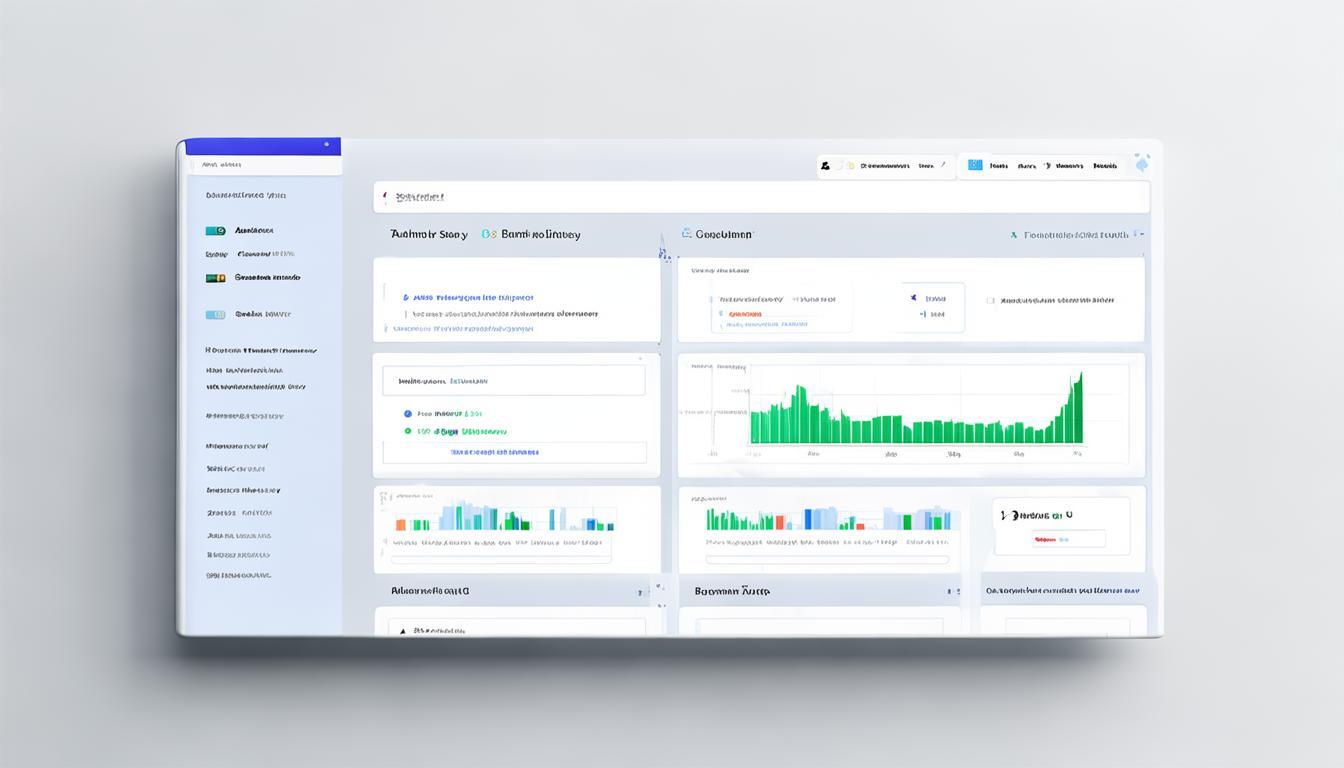The image size is (1344, 768).
Task: Click the teal icon beside first sidebar item
Action: [x=215, y=231]
